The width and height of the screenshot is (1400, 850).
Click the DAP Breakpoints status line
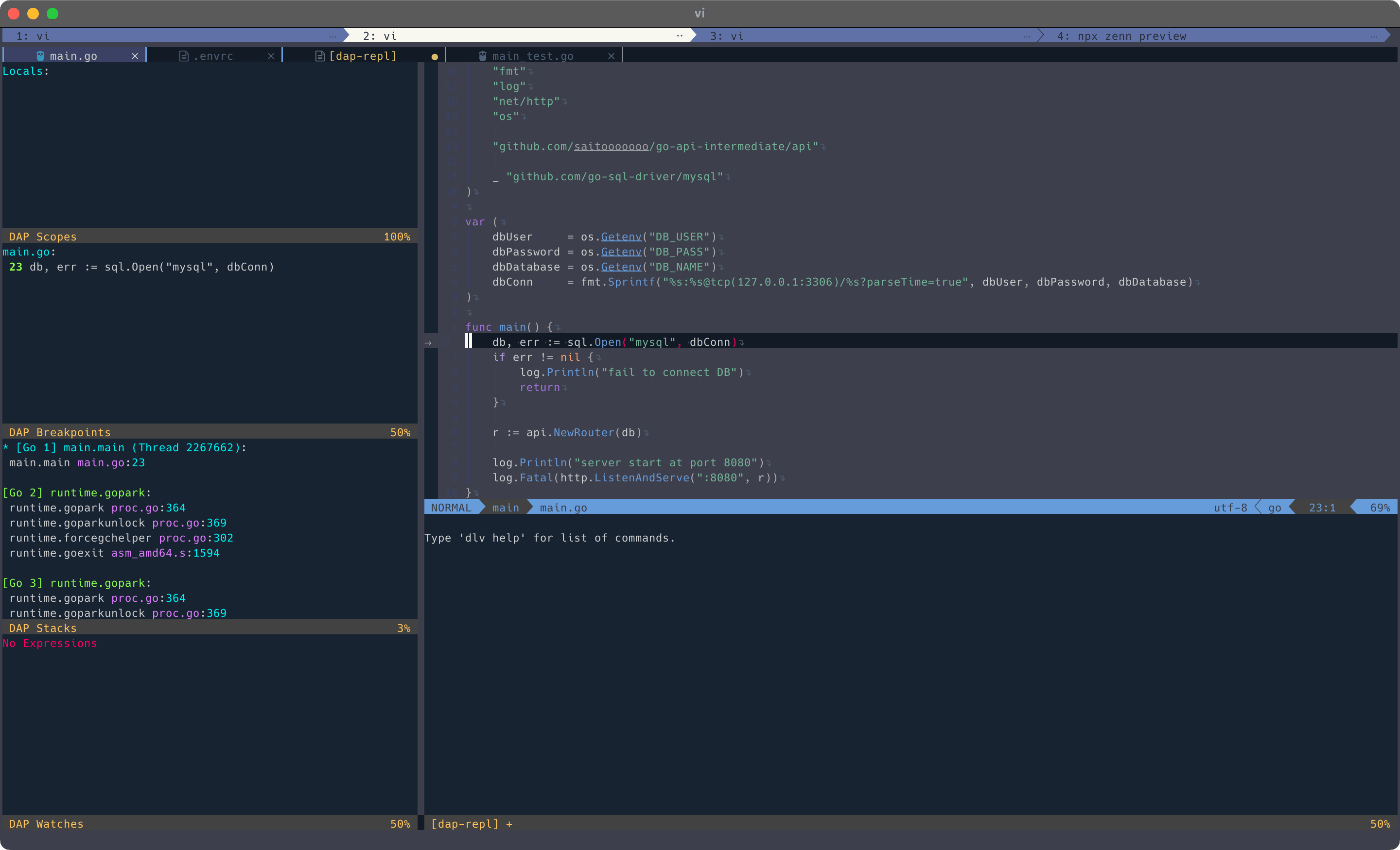coord(209,432)
